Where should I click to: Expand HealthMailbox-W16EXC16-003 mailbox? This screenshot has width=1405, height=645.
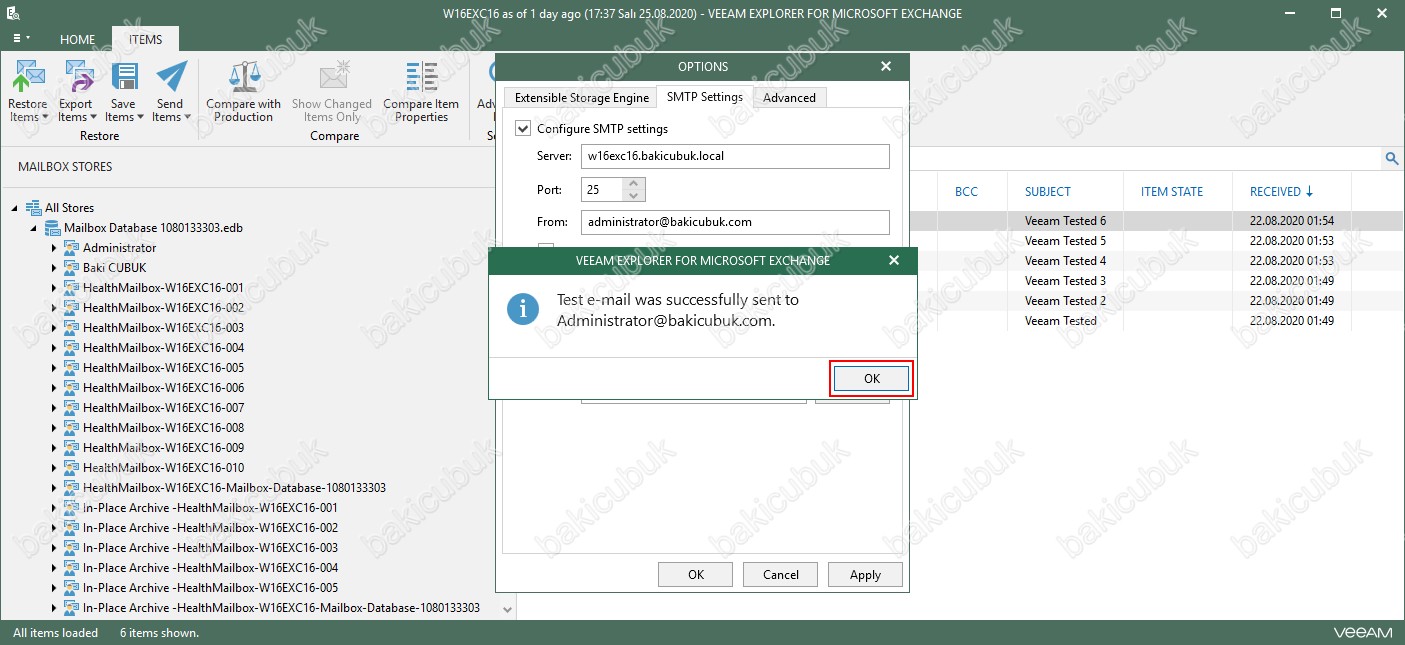click(x=54, y=328)
